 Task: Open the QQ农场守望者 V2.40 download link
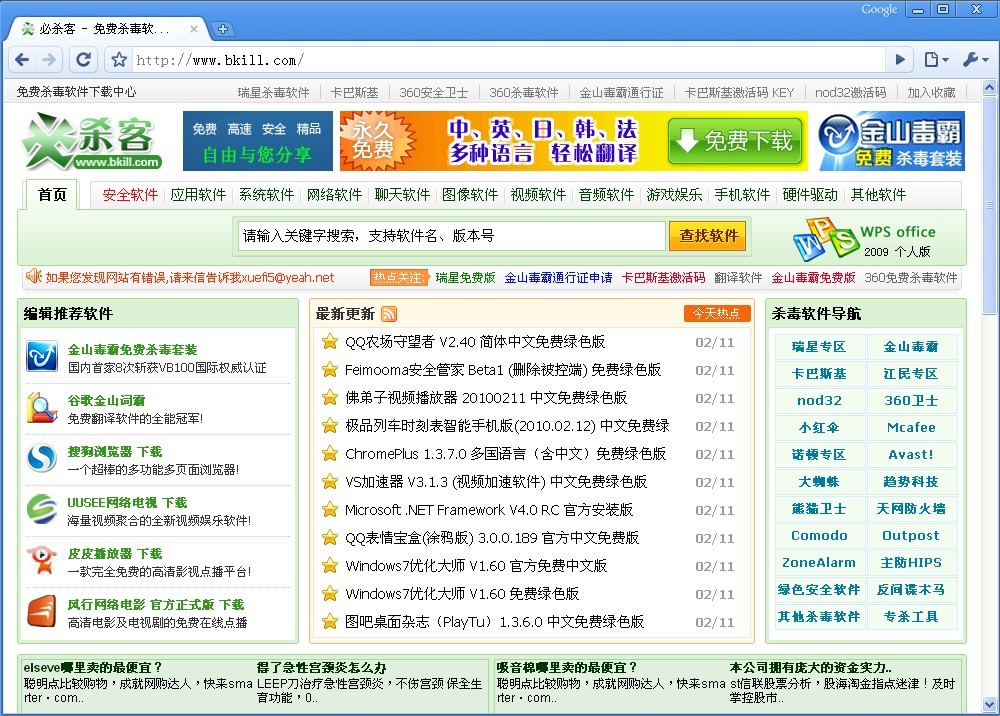pyautogui.click(x=475, y=342)
